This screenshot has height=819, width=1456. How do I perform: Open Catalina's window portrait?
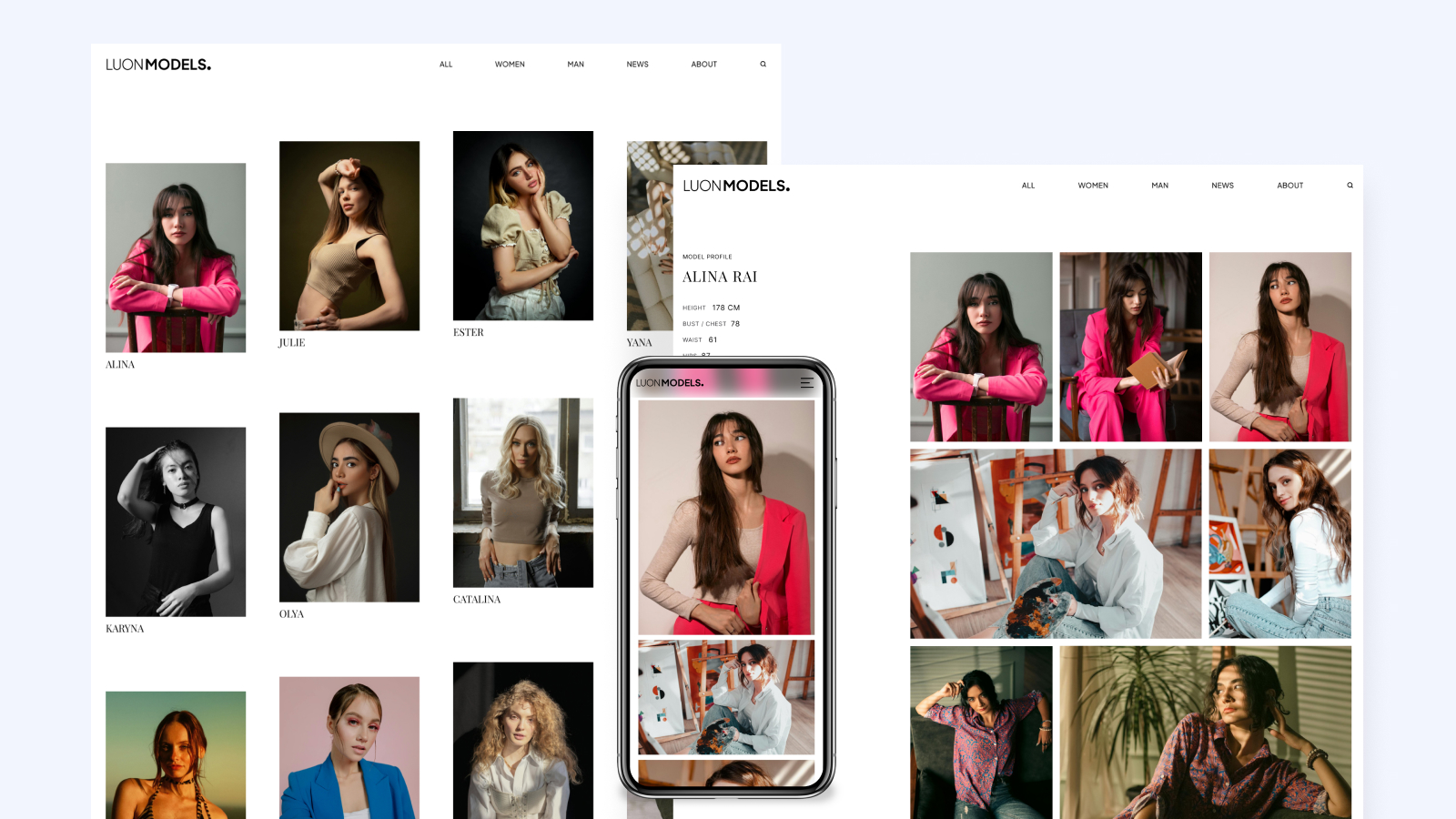(523, 492)
